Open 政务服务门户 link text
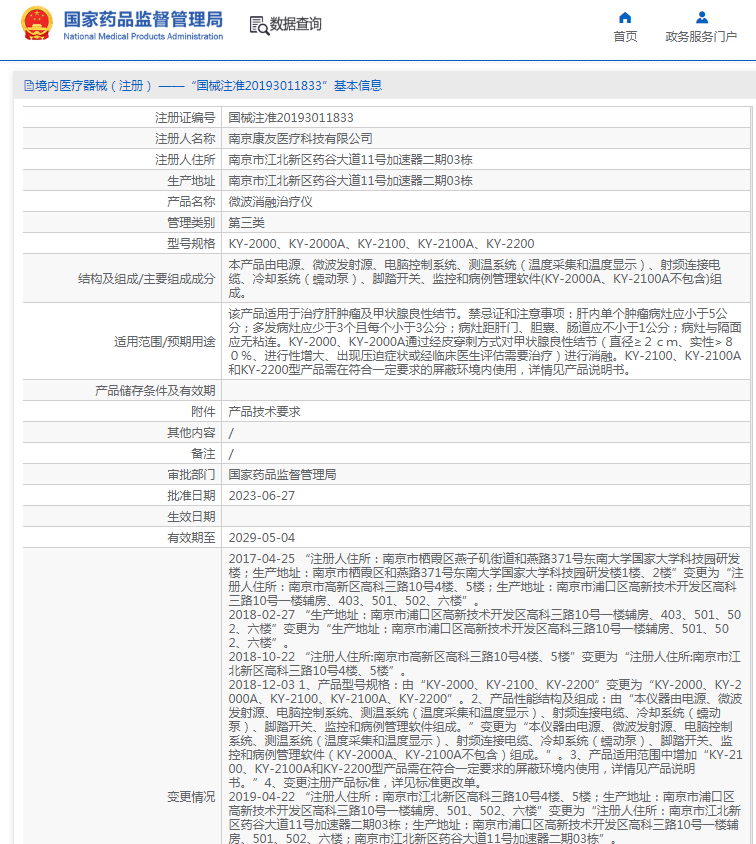The height and width of the screenshot is (844, 756). click(701, 37)
